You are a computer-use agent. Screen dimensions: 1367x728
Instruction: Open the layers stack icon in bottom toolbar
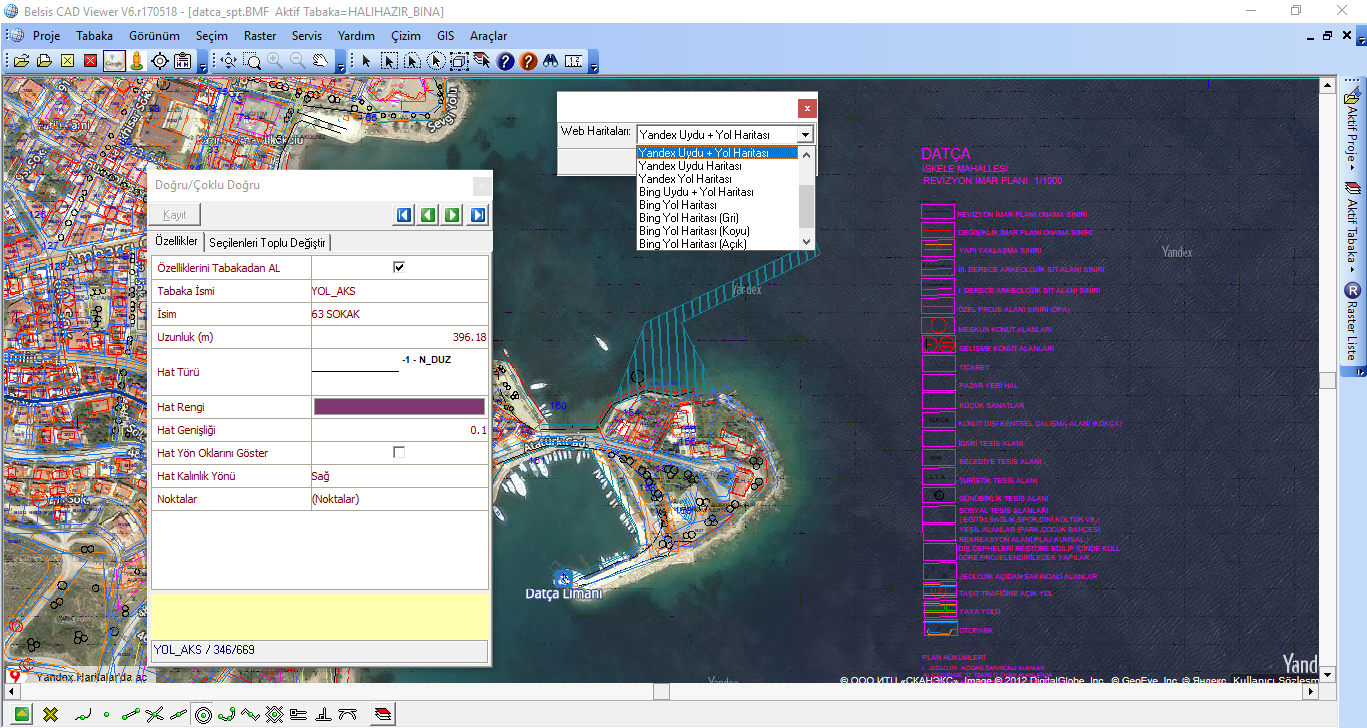click(384, 714)
